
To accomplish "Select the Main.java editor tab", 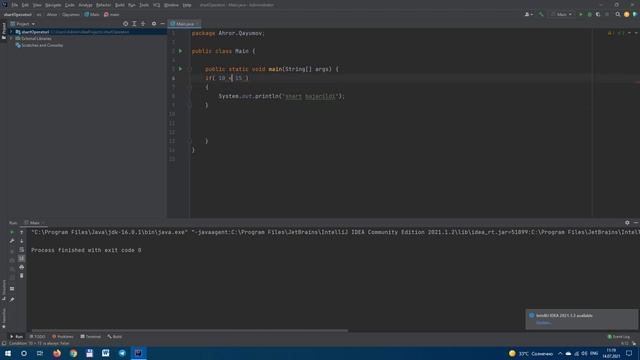I will (x=185, y=24).
